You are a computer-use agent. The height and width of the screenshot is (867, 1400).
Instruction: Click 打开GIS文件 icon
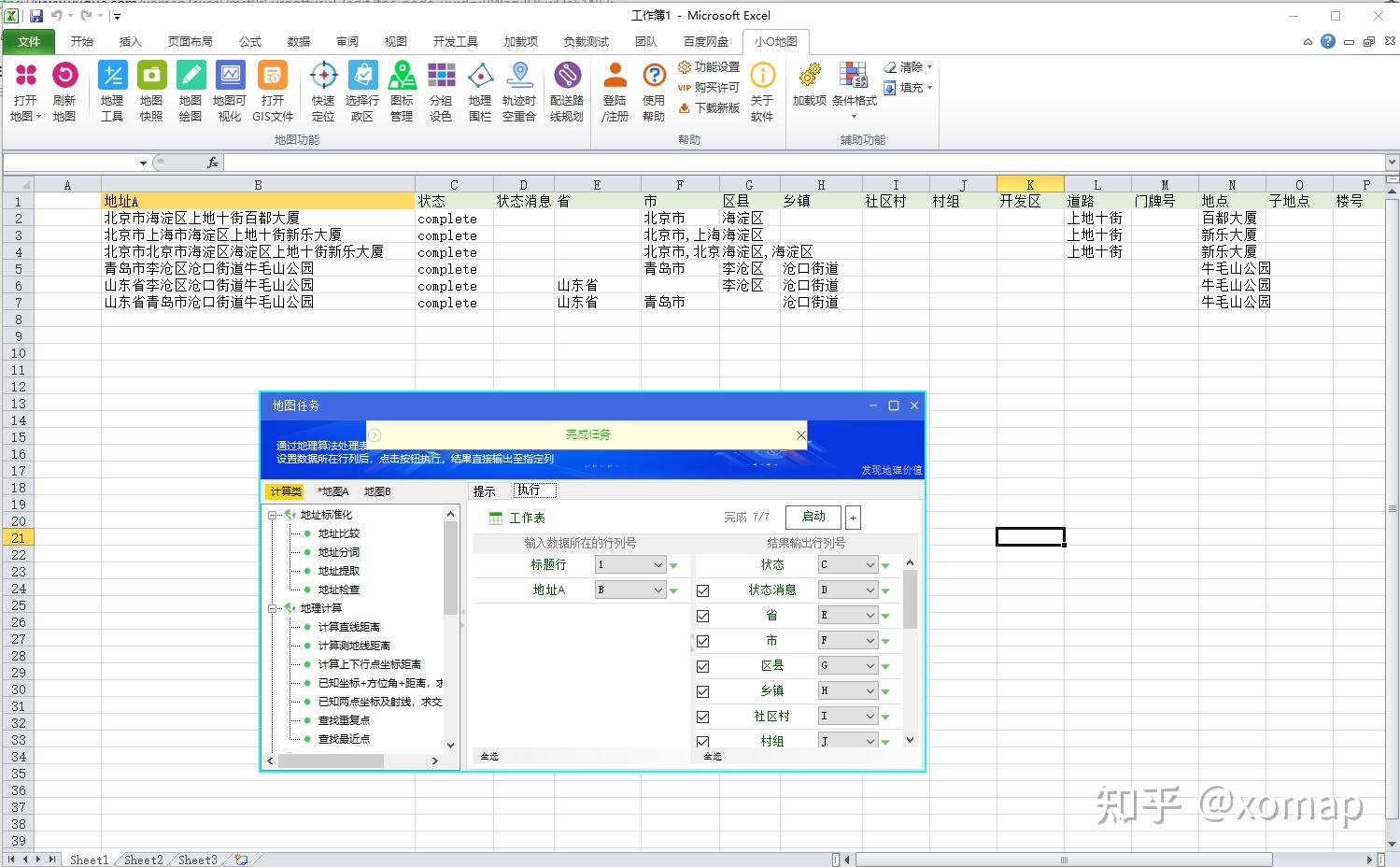[272, 91]
